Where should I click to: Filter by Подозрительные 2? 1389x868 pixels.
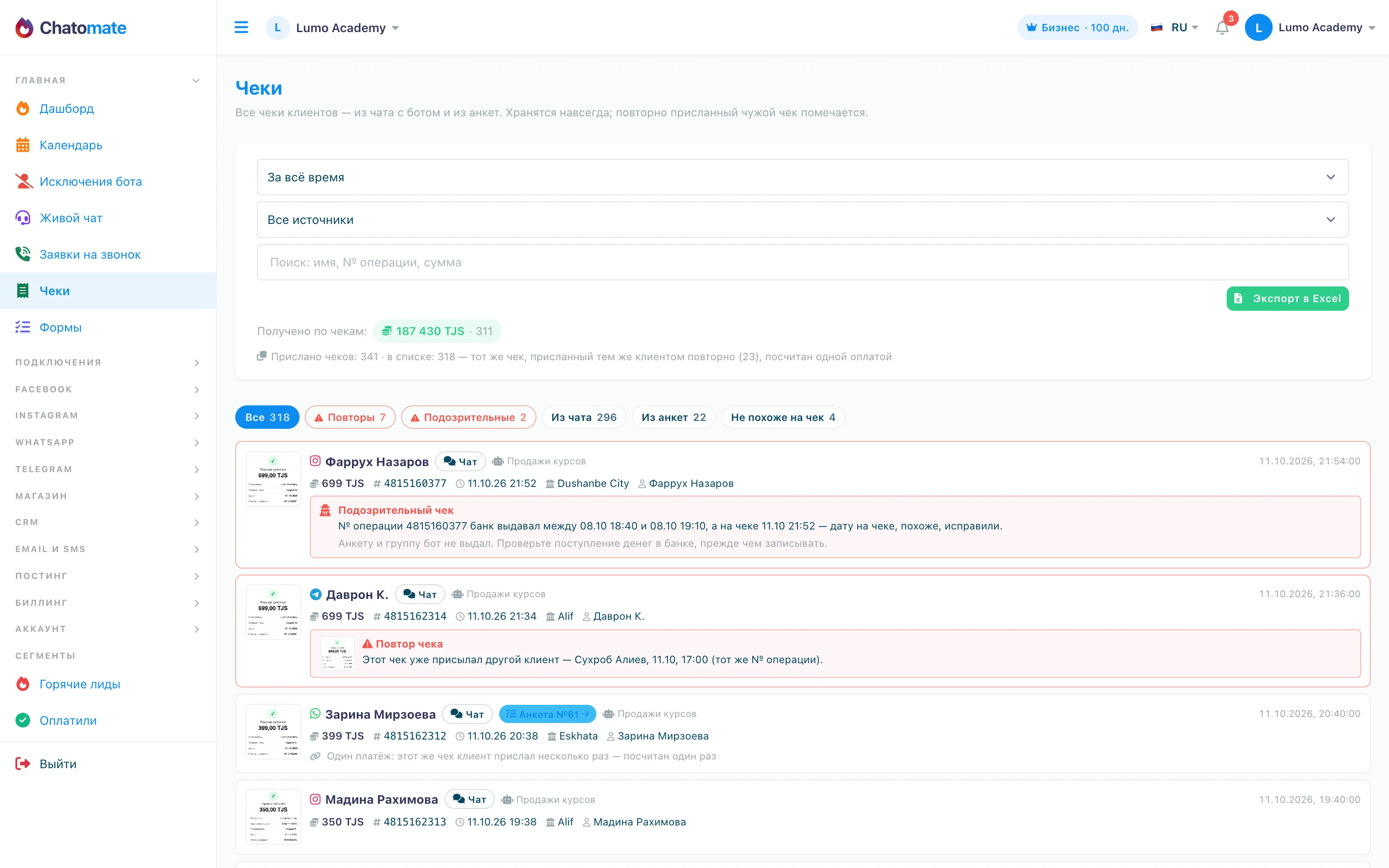468,418
